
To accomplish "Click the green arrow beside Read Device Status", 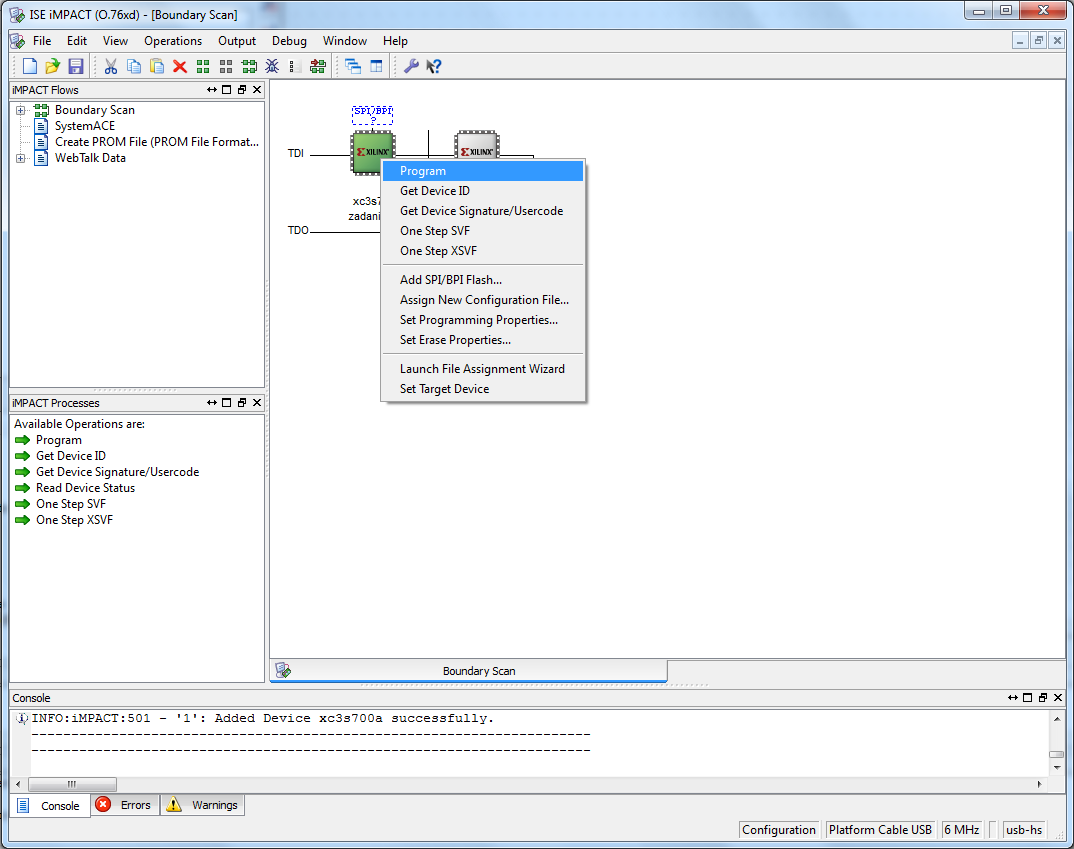I will pyautogui.click(x=23, y=488).
